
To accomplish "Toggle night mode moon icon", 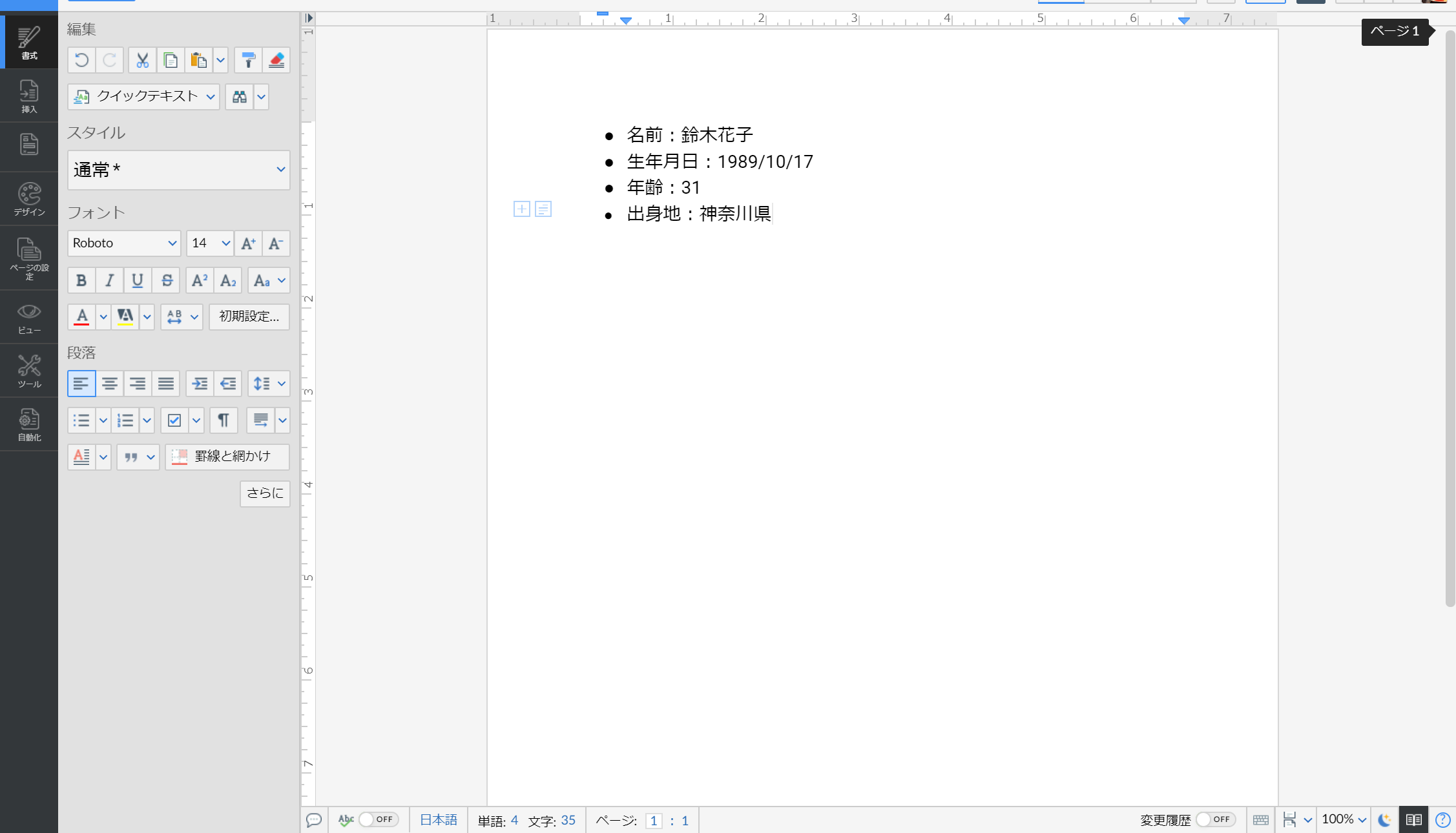I will (1384, 820).
